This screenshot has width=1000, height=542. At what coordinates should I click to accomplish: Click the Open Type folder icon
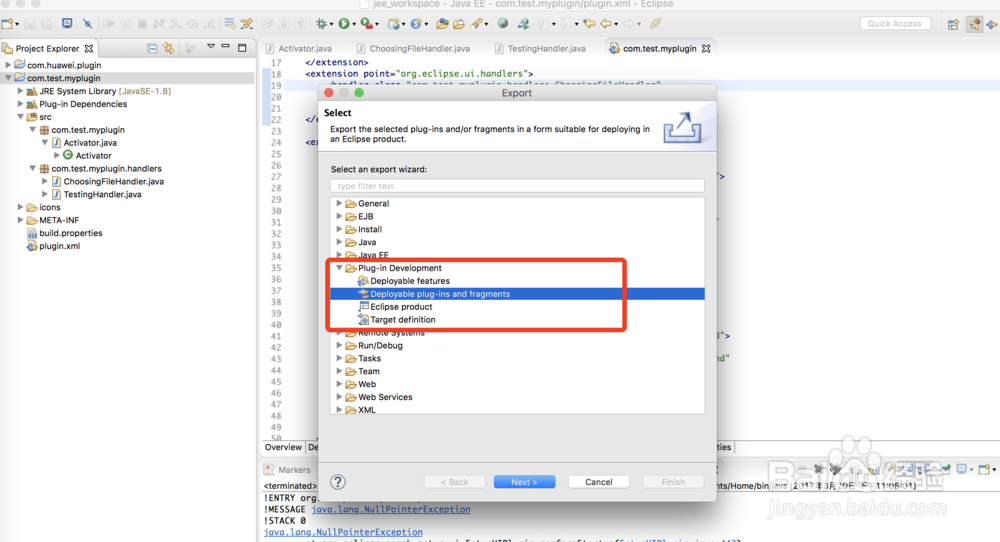(442, 24)
